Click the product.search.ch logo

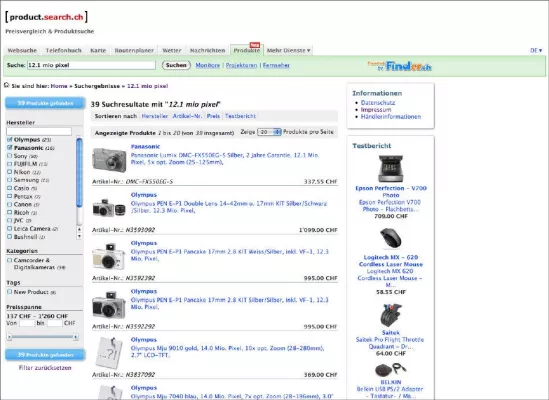(x=46, y=17)
